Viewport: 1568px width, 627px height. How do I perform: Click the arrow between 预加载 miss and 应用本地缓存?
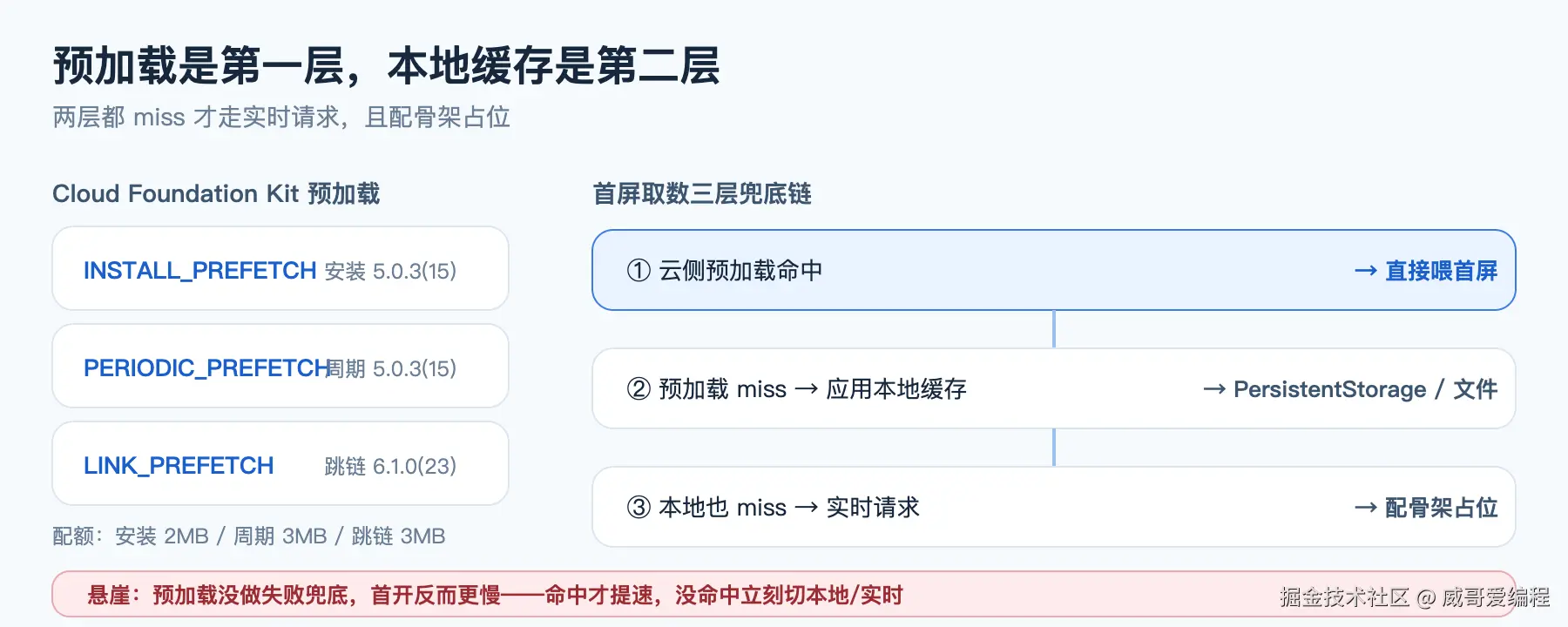tap(807, 390)
